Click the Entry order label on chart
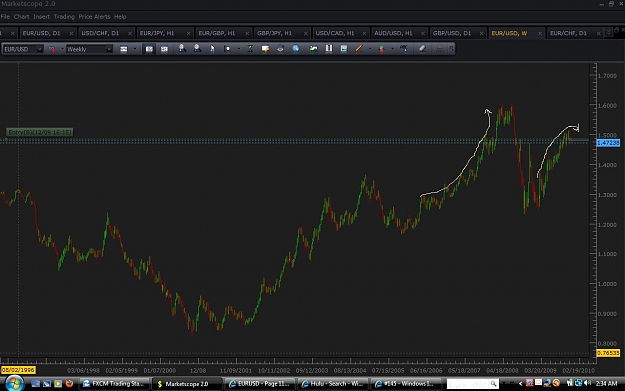 coord(39,132)
